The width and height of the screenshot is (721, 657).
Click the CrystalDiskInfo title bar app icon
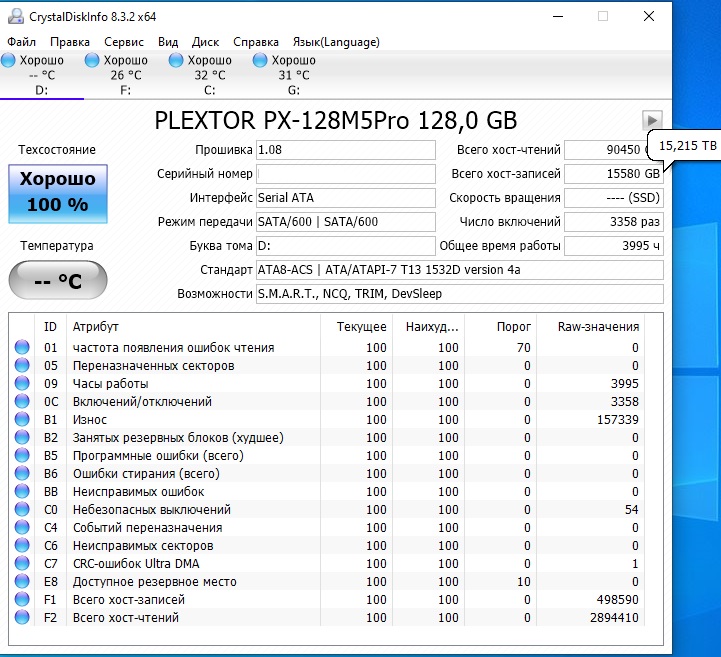(13, 16)
